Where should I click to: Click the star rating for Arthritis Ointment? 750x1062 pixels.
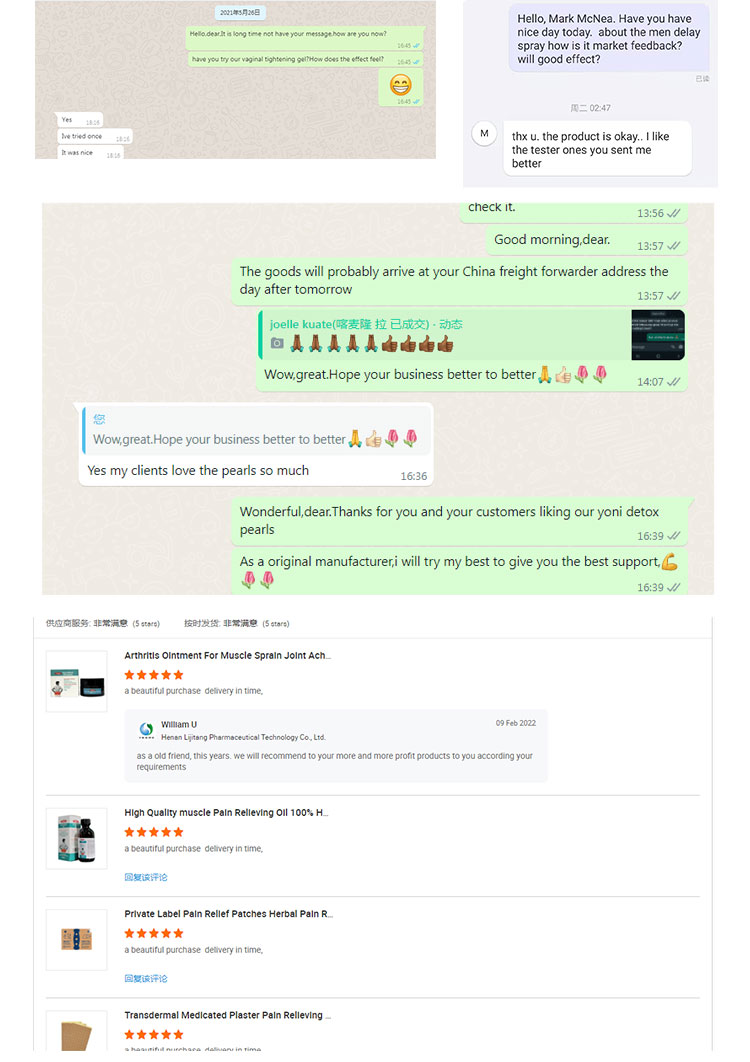tap(154, 675)
